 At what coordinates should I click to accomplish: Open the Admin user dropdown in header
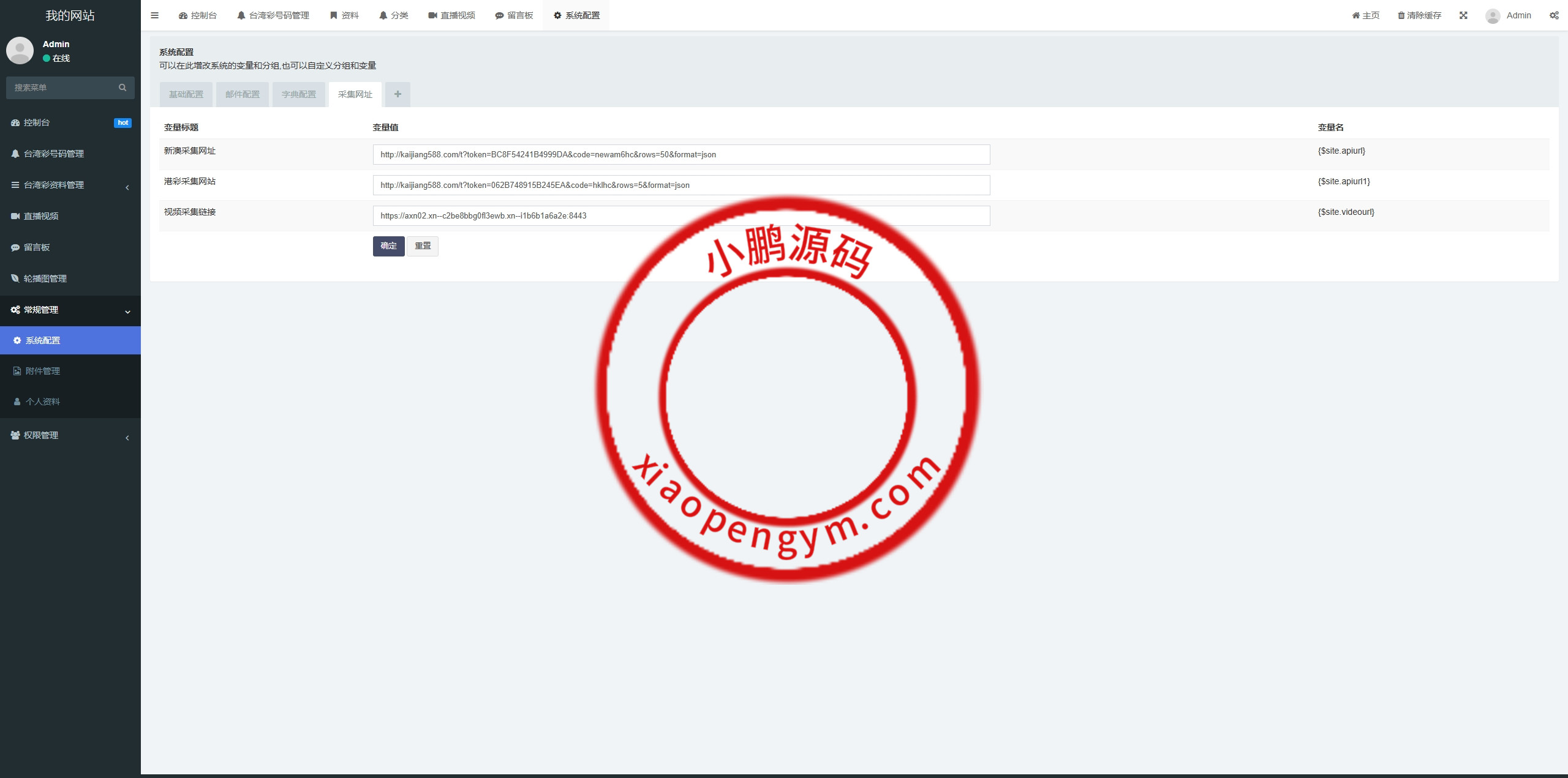click(1509, 15)
